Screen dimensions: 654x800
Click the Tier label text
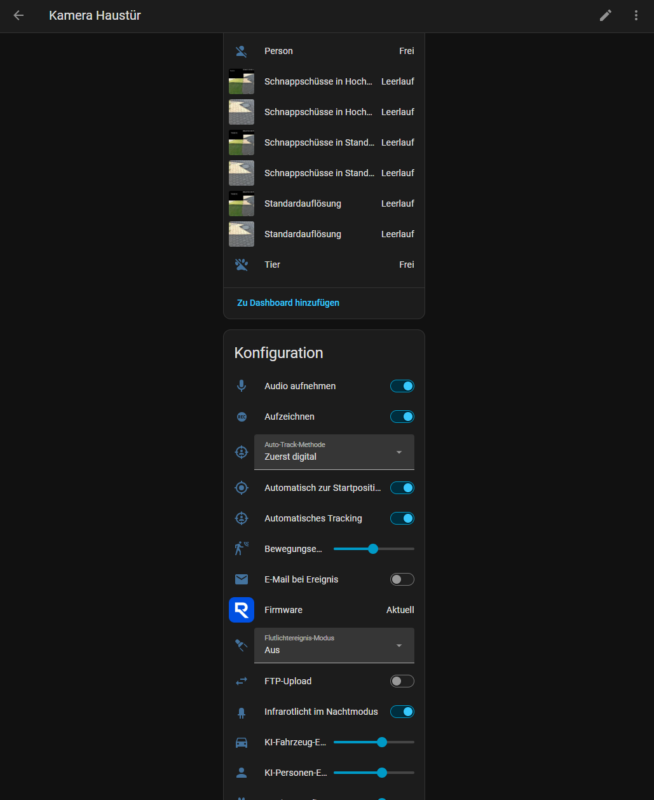[272, 264]
